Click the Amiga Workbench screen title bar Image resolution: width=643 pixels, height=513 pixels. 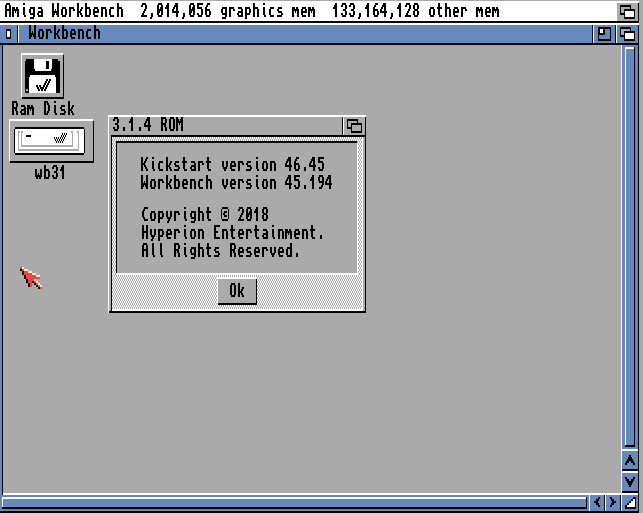(x=308, y=11)
